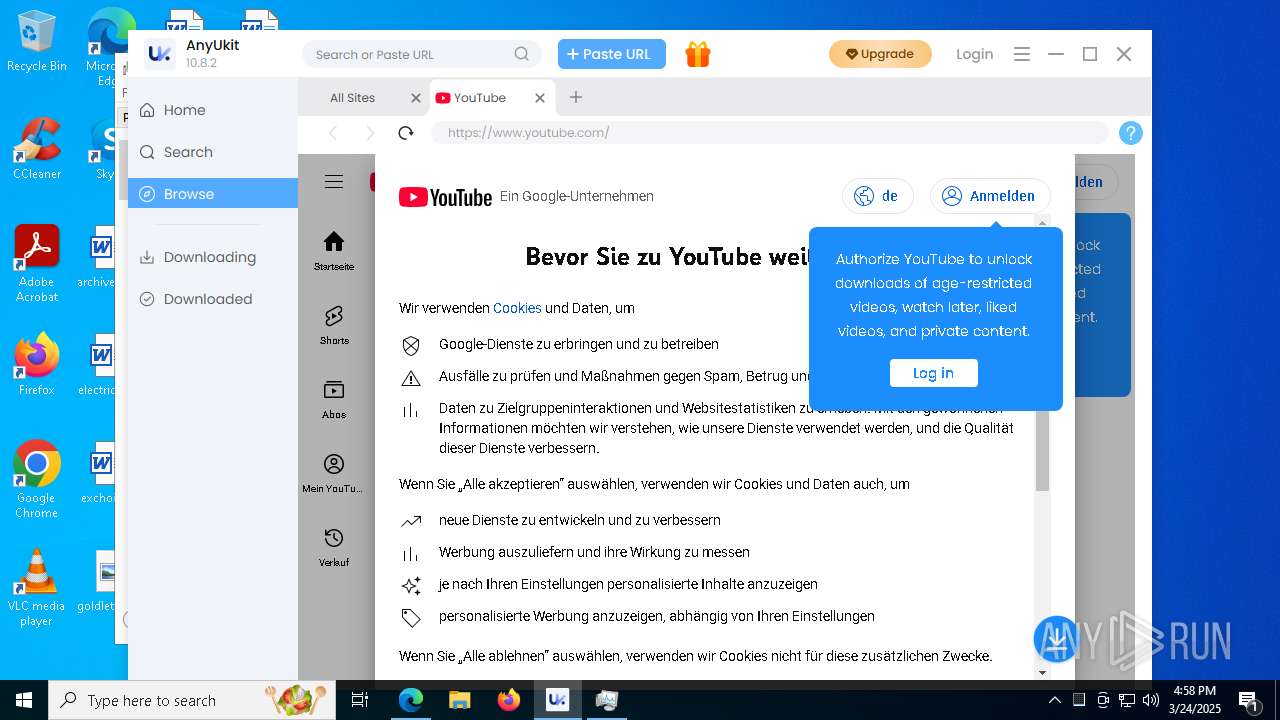Open Task View on the taskbar
Viewport: 1280px width, 720px height.
(x=360, y=700)
